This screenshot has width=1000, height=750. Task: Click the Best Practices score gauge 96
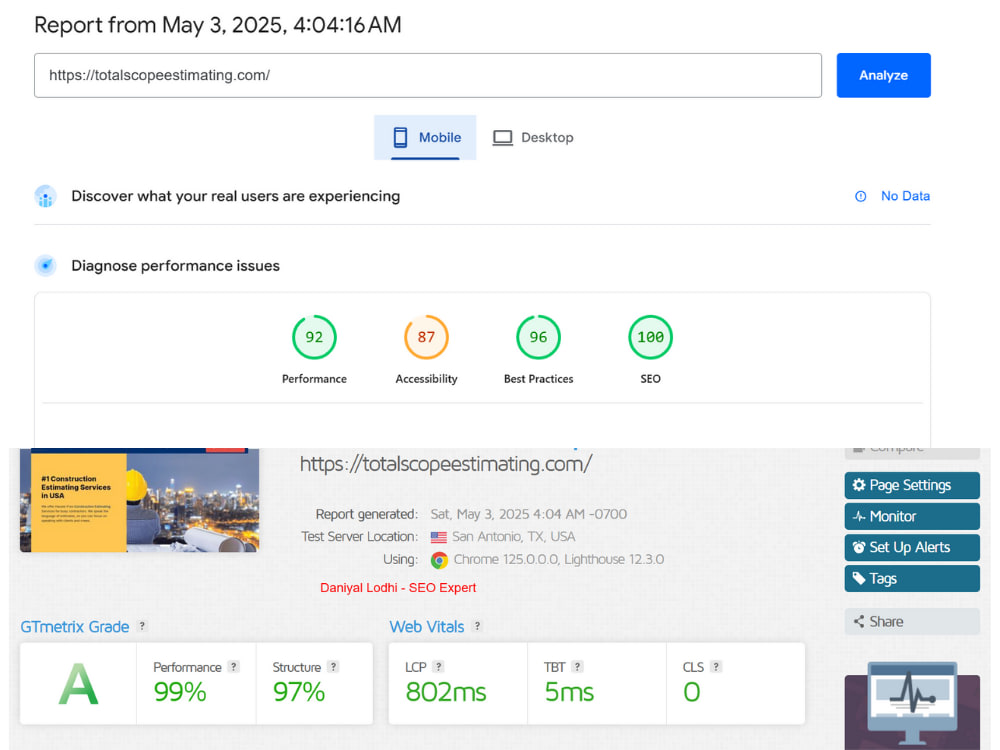pyautogui.click(x=538, y=337)
